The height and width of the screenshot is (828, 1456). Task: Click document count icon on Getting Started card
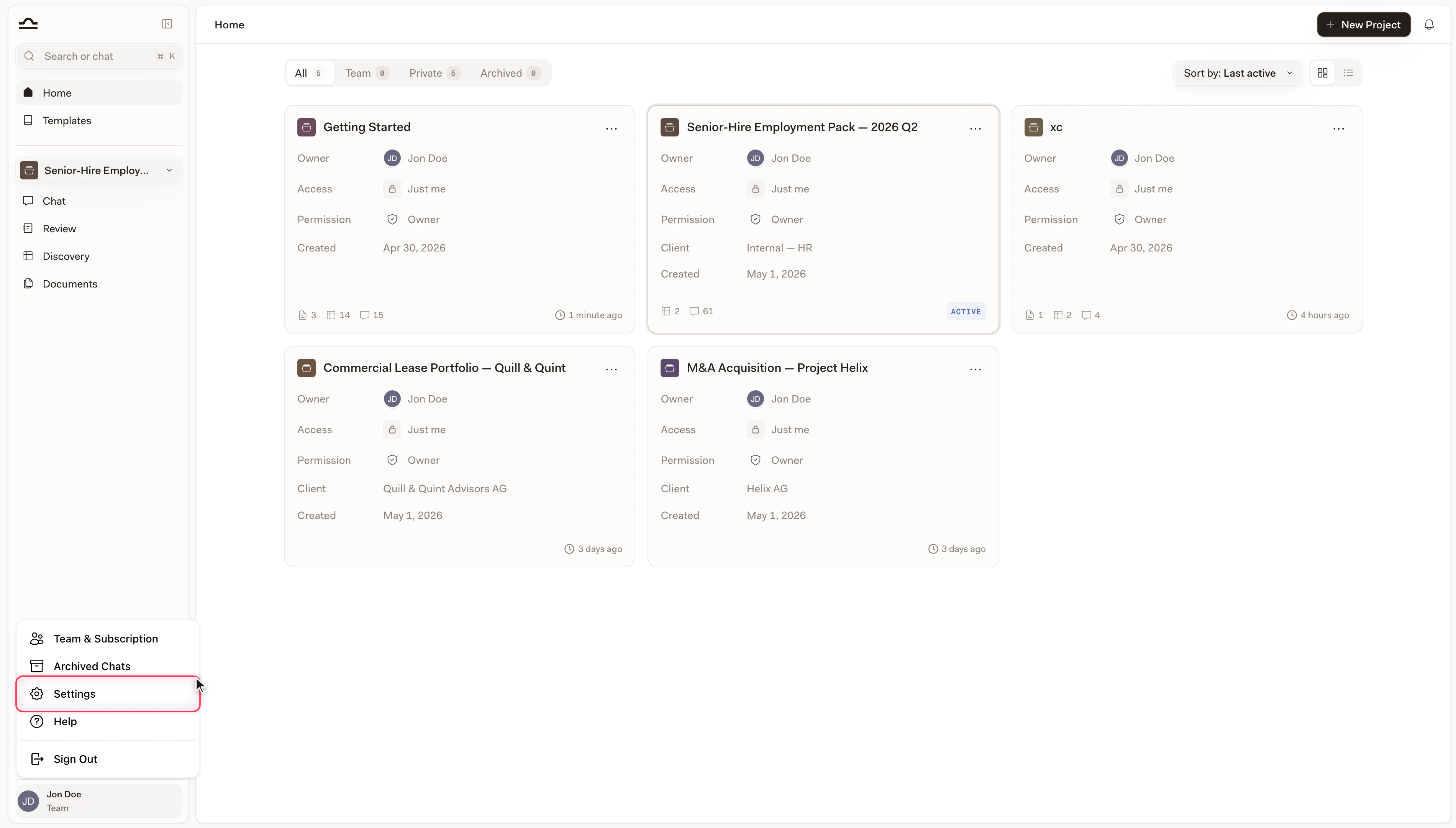tap(302, 315)
